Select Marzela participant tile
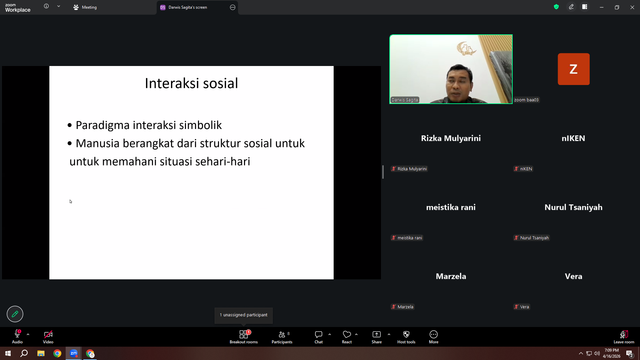The width and height of the screenshot is (640, 360). (451, 276)
